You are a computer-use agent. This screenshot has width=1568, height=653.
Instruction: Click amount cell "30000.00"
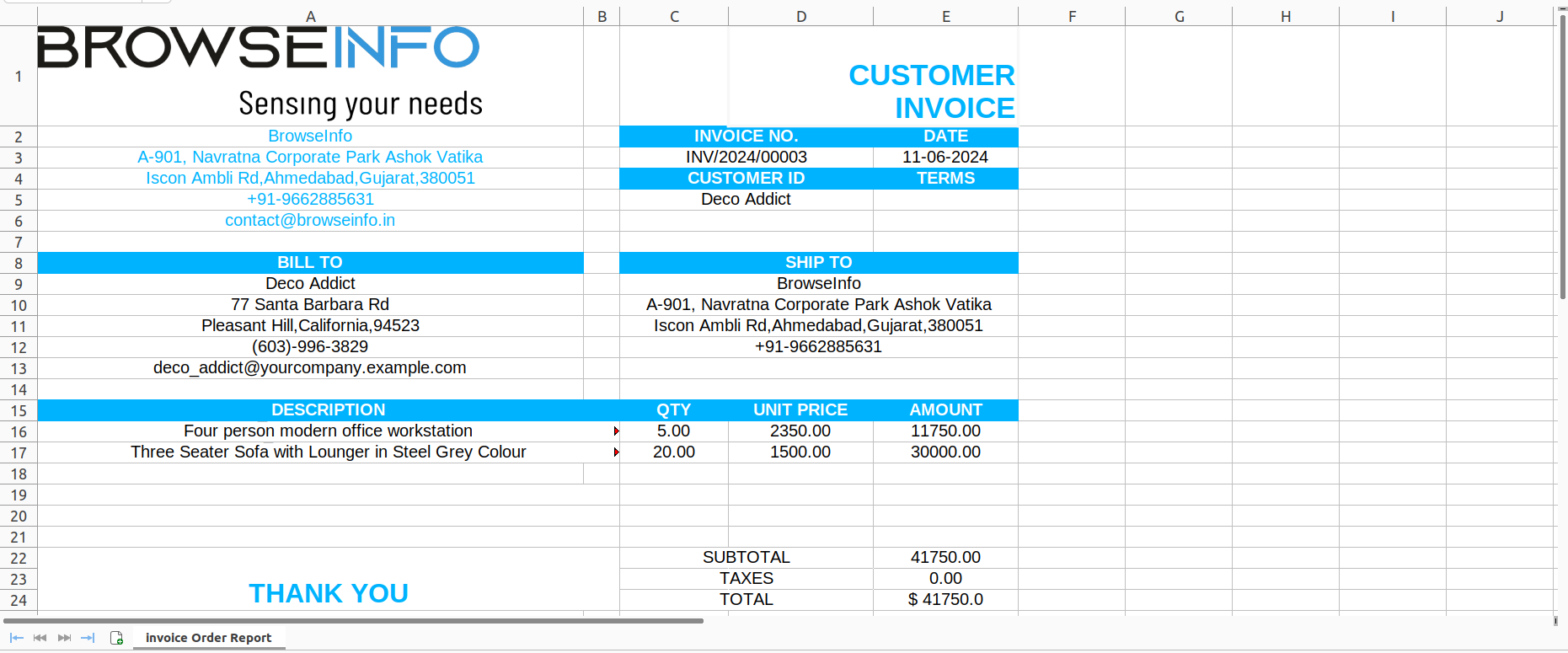click(945, 452)
